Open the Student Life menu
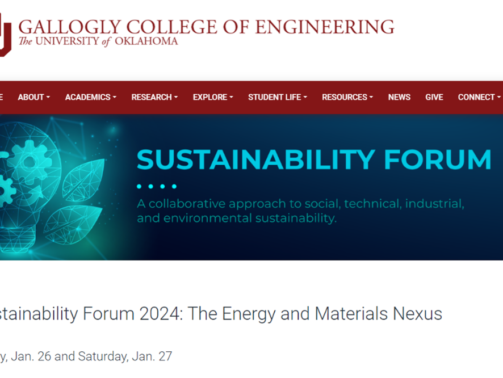This screenshot has width=503, height=378. [277, 97]
